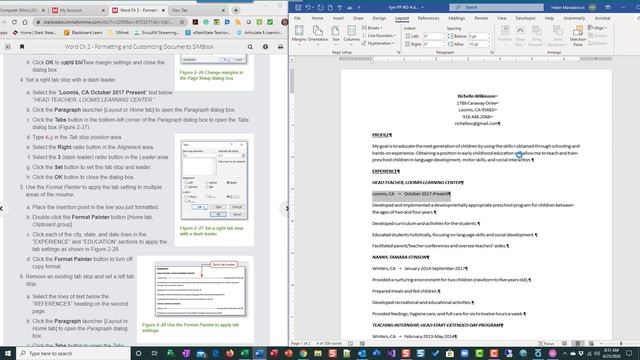
Task: Click the Word title bar Search box
Action: (x=496, y=7)
